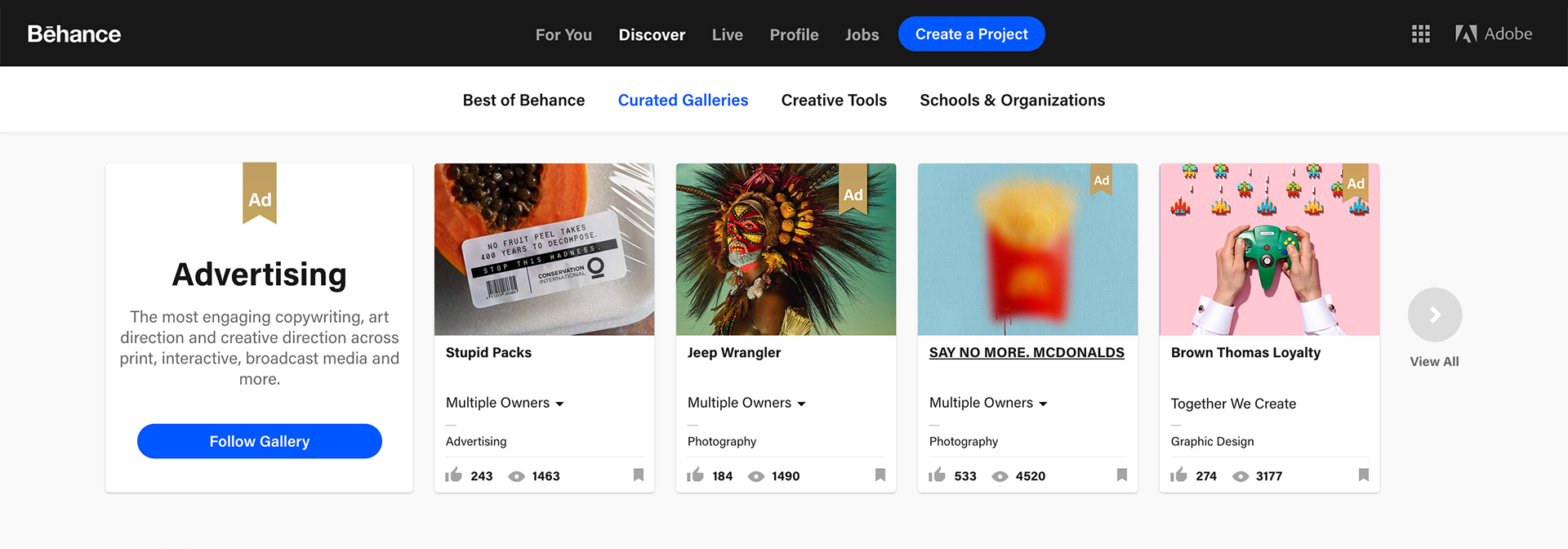This screenshot has height=549, width=1568.
Task: Click the next arrow circle button
Action: (x=1435, y=315)
